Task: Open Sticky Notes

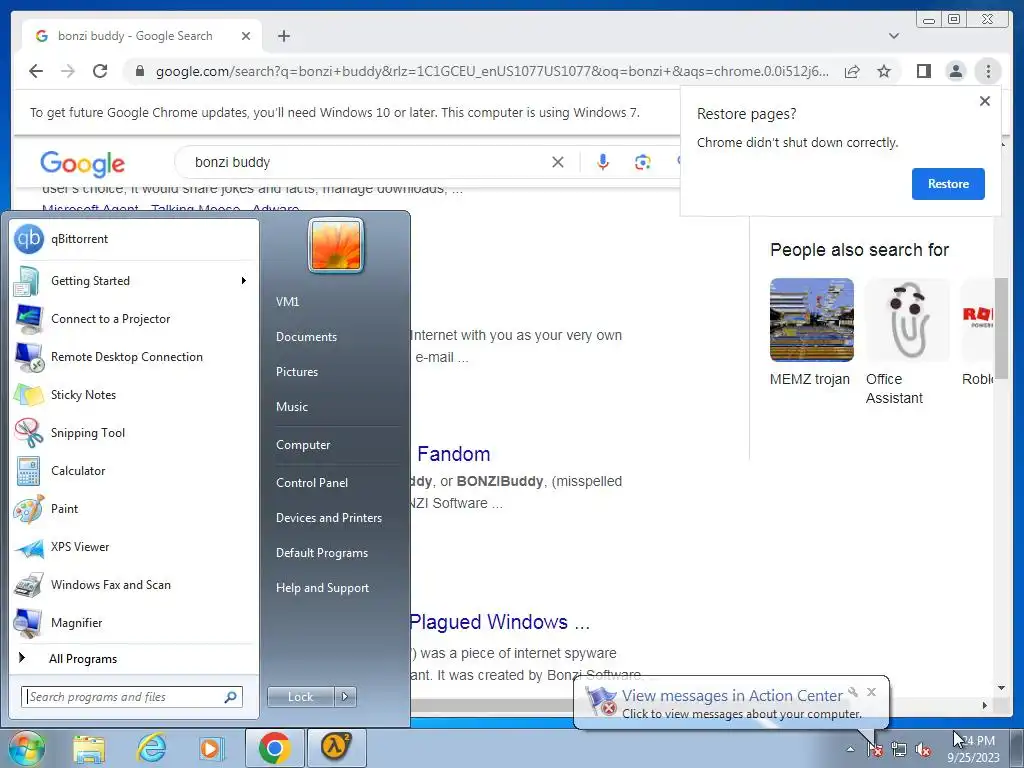Action: coord(133,394)
